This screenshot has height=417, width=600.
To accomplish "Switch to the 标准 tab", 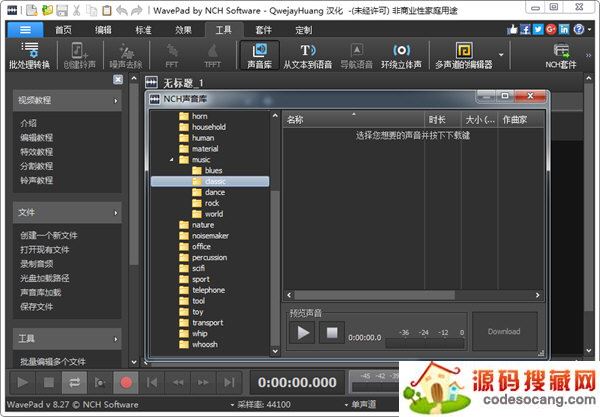I will tap(143, 30).
